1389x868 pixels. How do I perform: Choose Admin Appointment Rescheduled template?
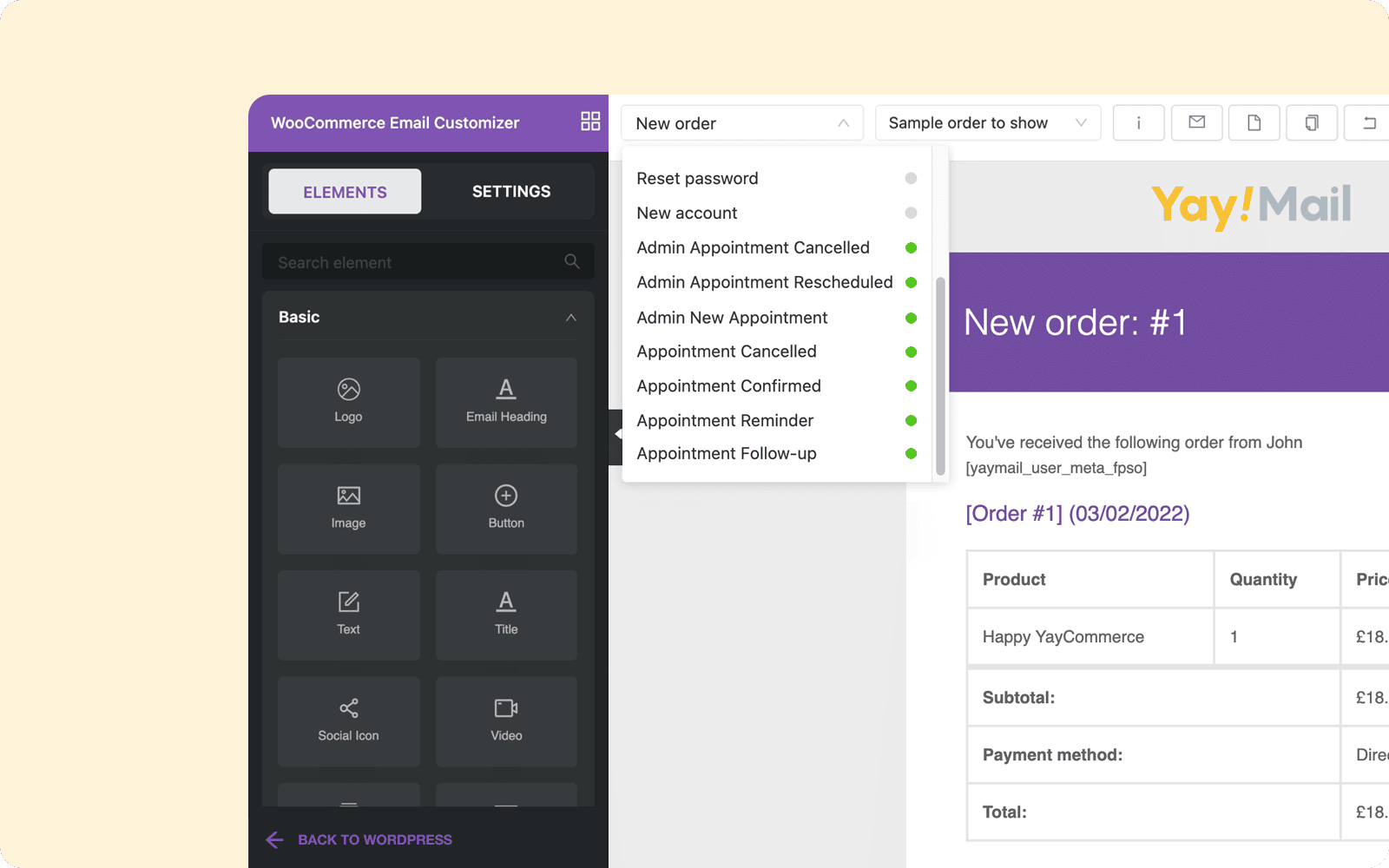pos(777,282)
